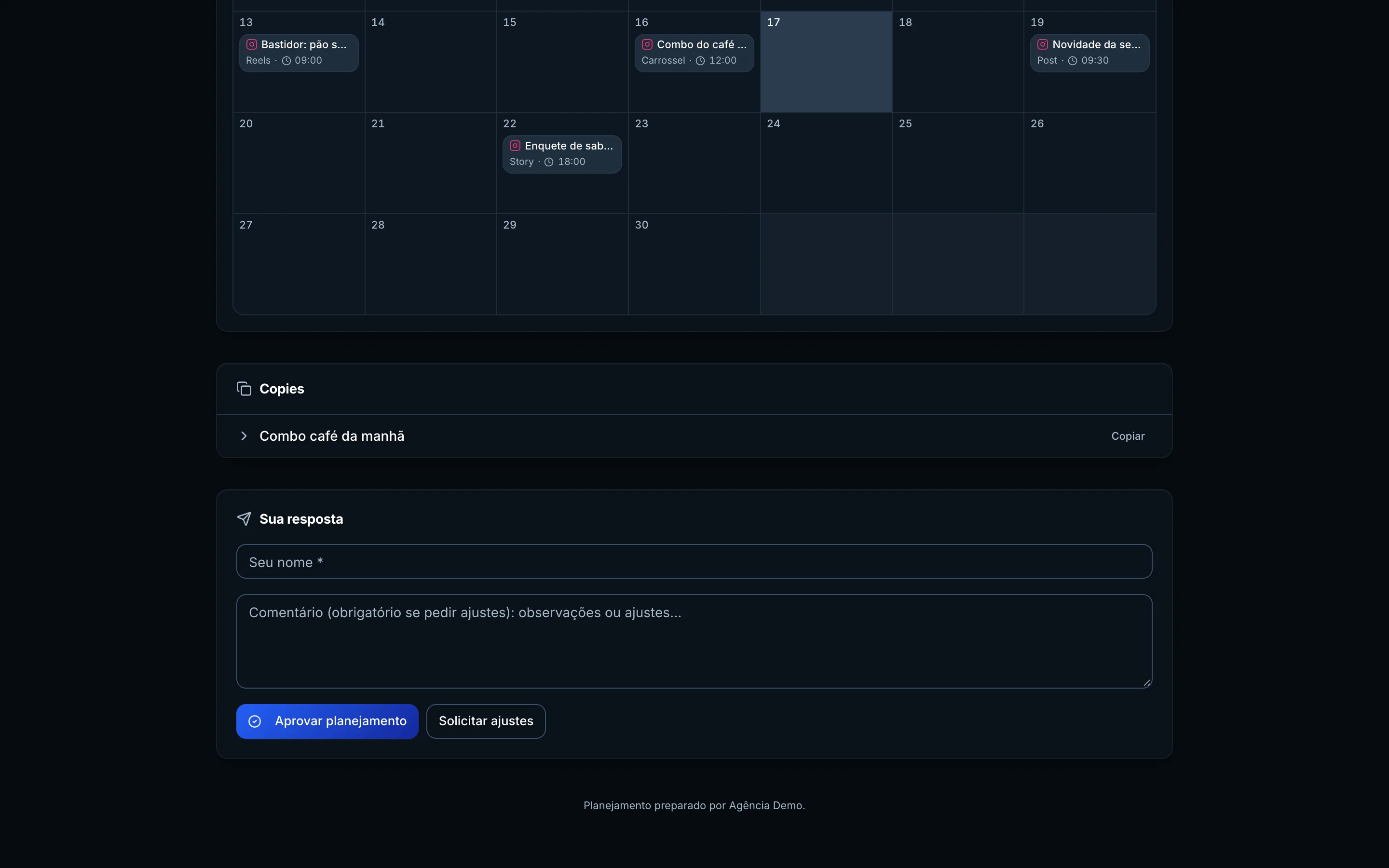The height and width of the screenshot is (868, 1389).
Task: Click Instagram icon on Enquete de sab... card
Action: pyautogui.click(x=515, y=146)
